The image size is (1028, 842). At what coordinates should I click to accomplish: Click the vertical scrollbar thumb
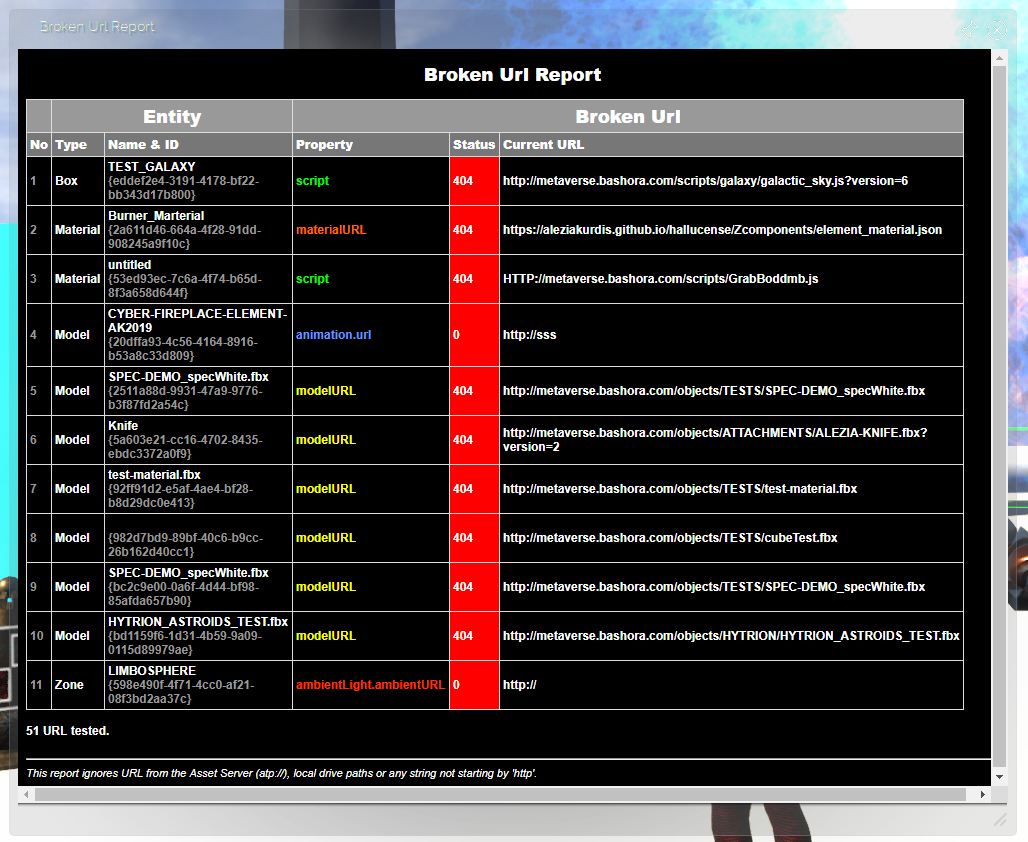click(x=999, y=416)
